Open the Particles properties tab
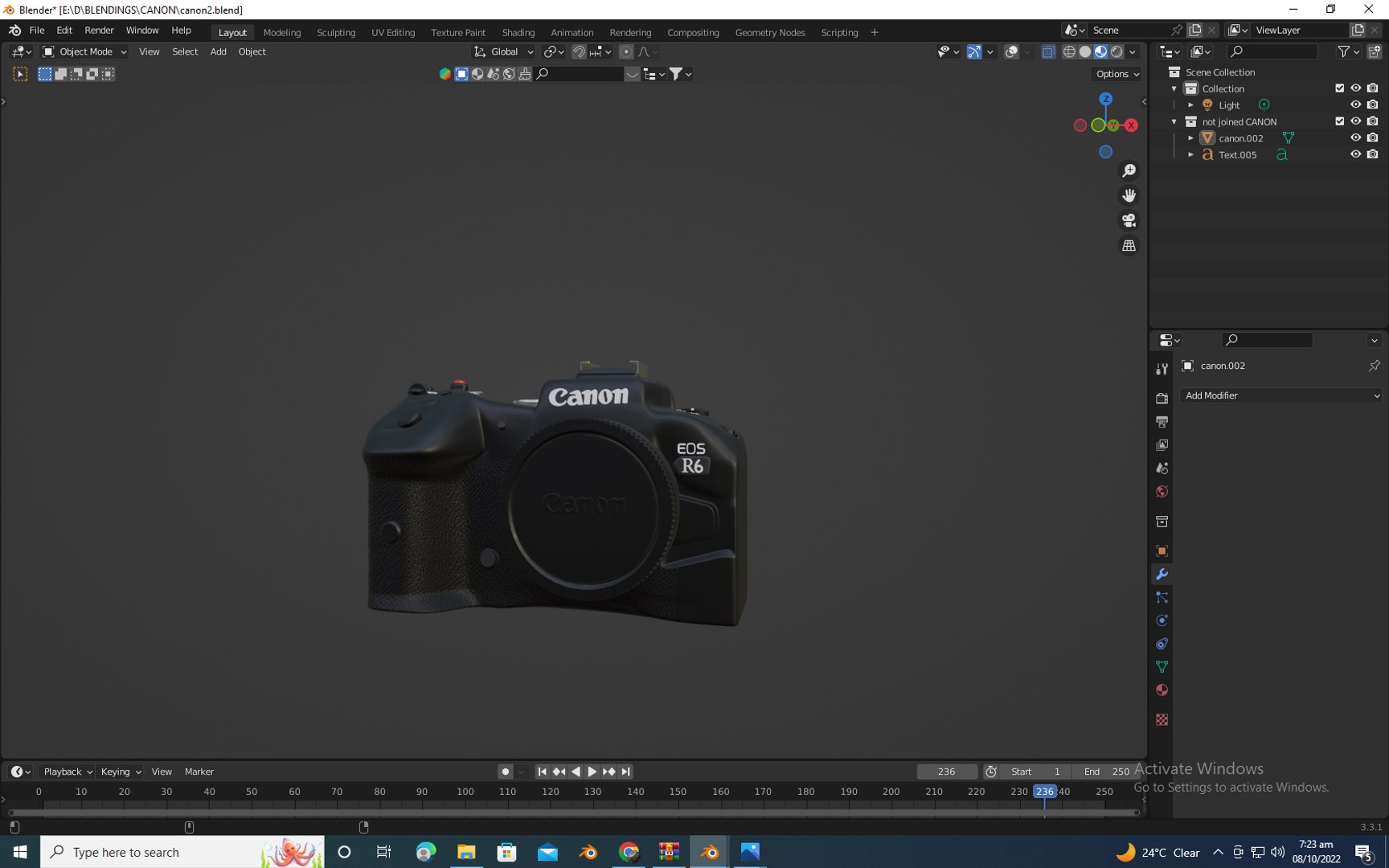This screenshot has height=868, width=1389. click(x=1162, y=597)
